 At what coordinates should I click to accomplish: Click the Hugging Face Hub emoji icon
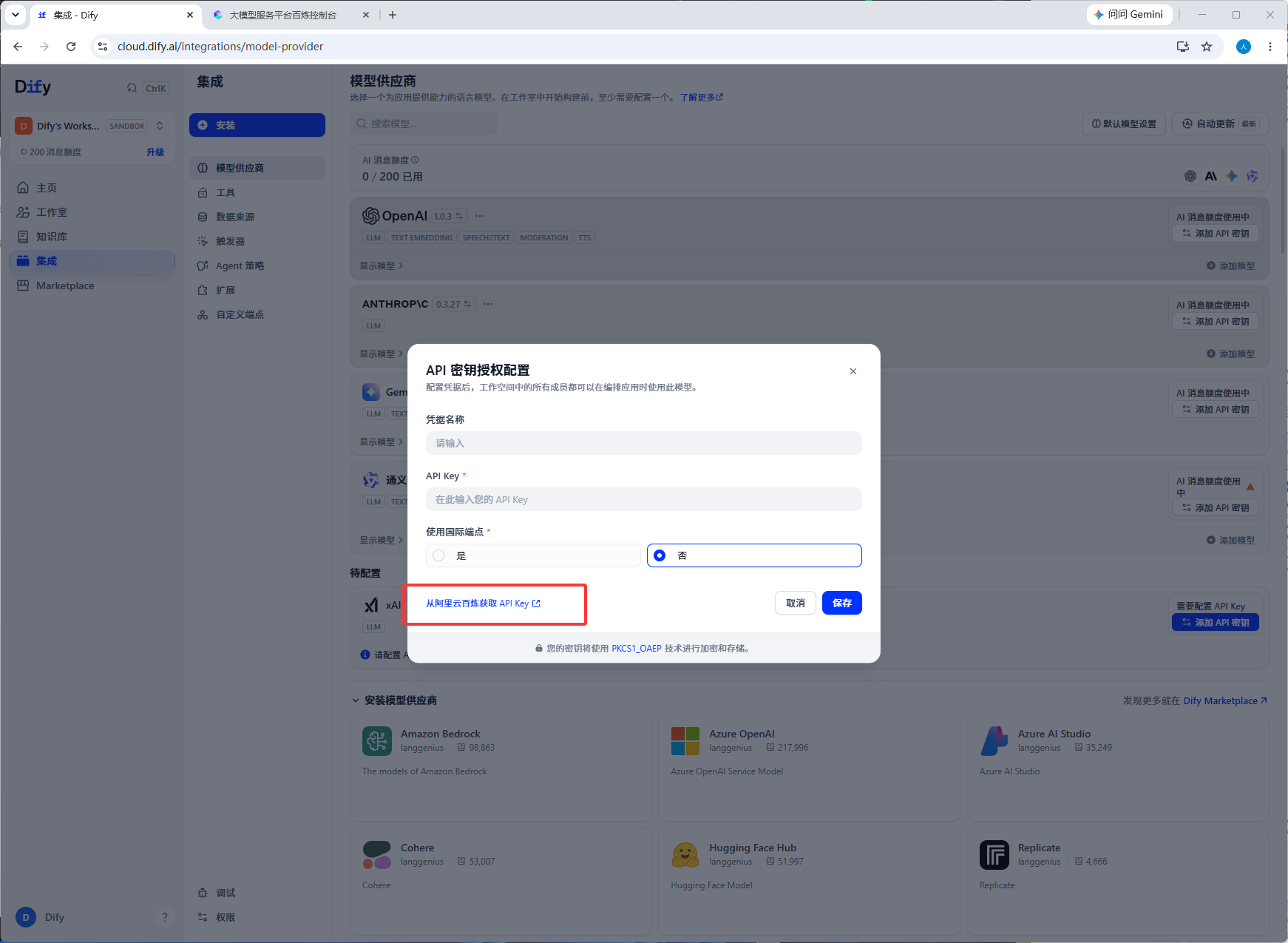point(685,855)
